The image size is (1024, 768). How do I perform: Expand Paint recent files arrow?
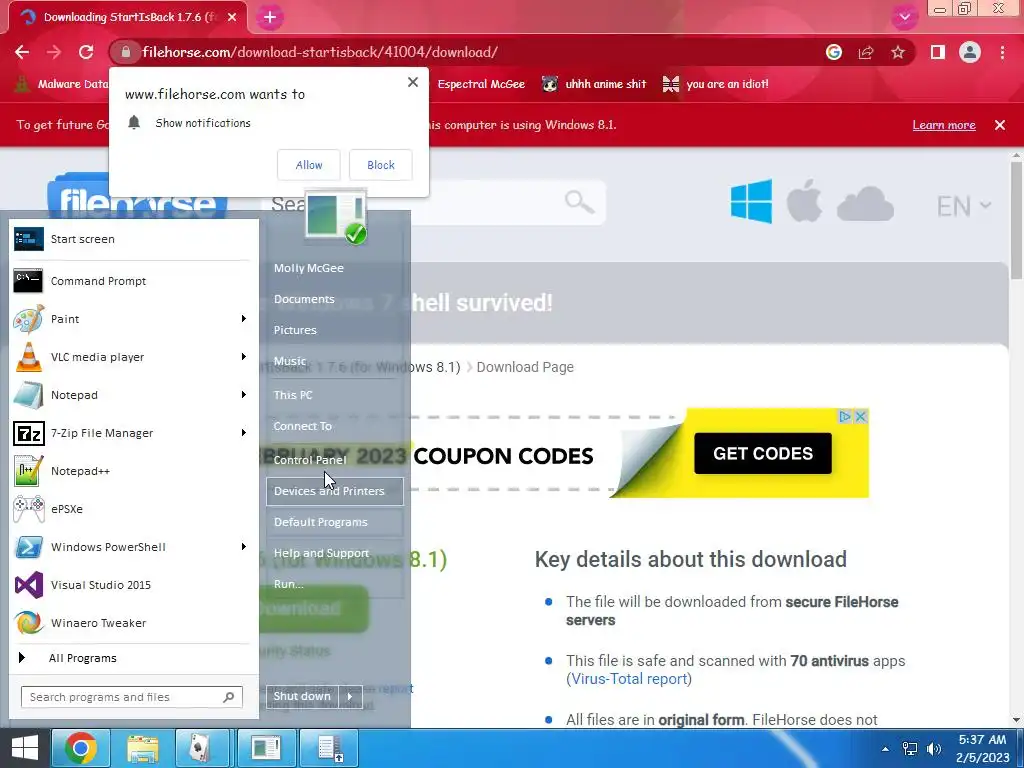point(244,319)
